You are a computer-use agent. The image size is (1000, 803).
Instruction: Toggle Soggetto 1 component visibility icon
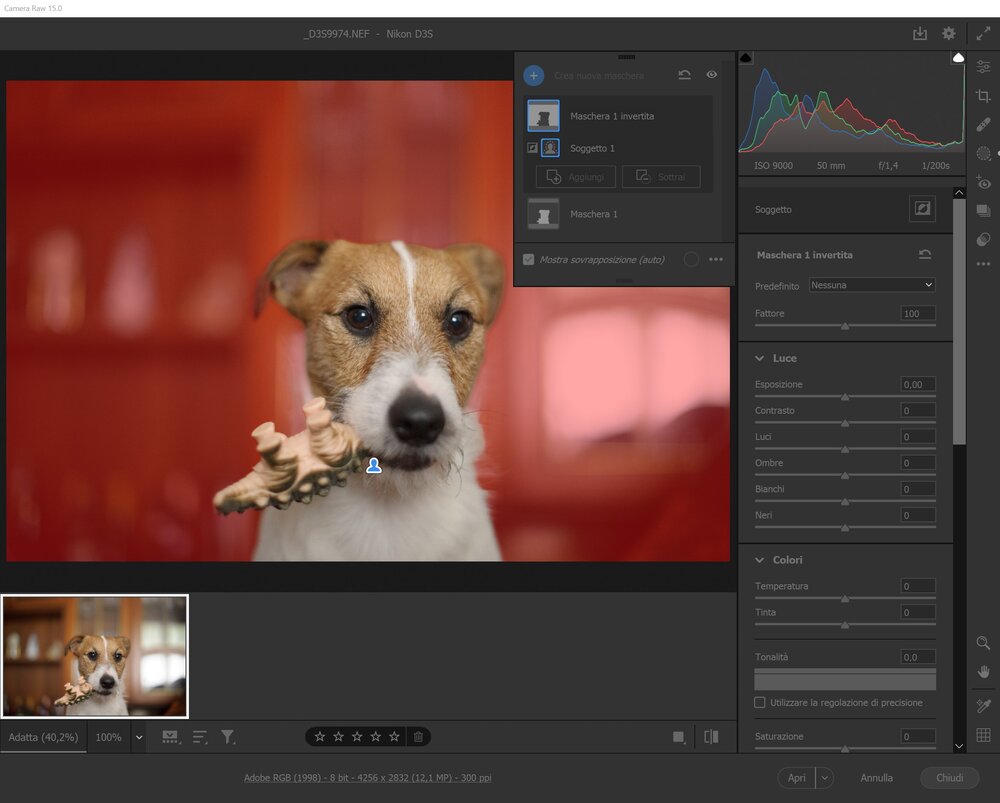pyautogui.click(x=532, y=148)
